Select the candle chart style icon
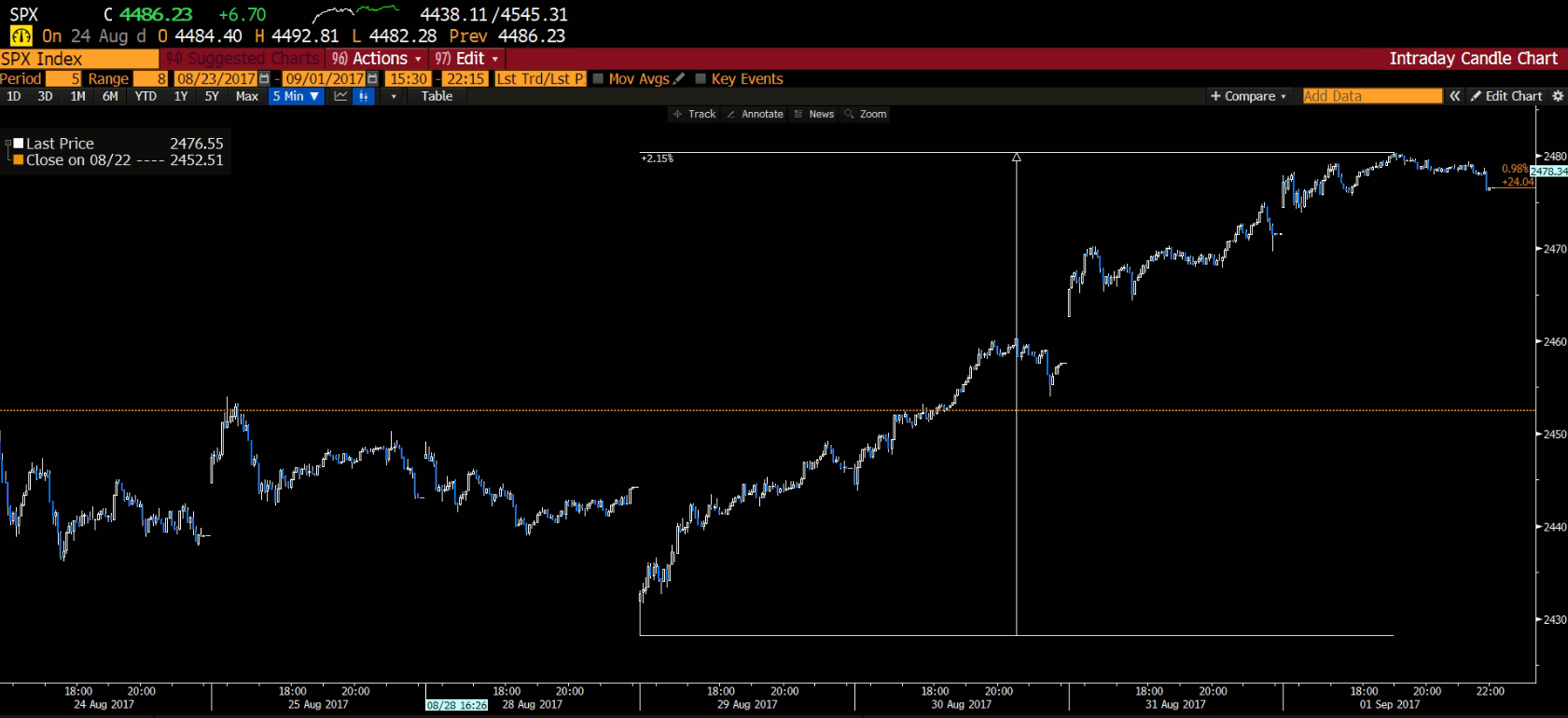This screenshot has width=1568, height=718. (x=364, y=96)
